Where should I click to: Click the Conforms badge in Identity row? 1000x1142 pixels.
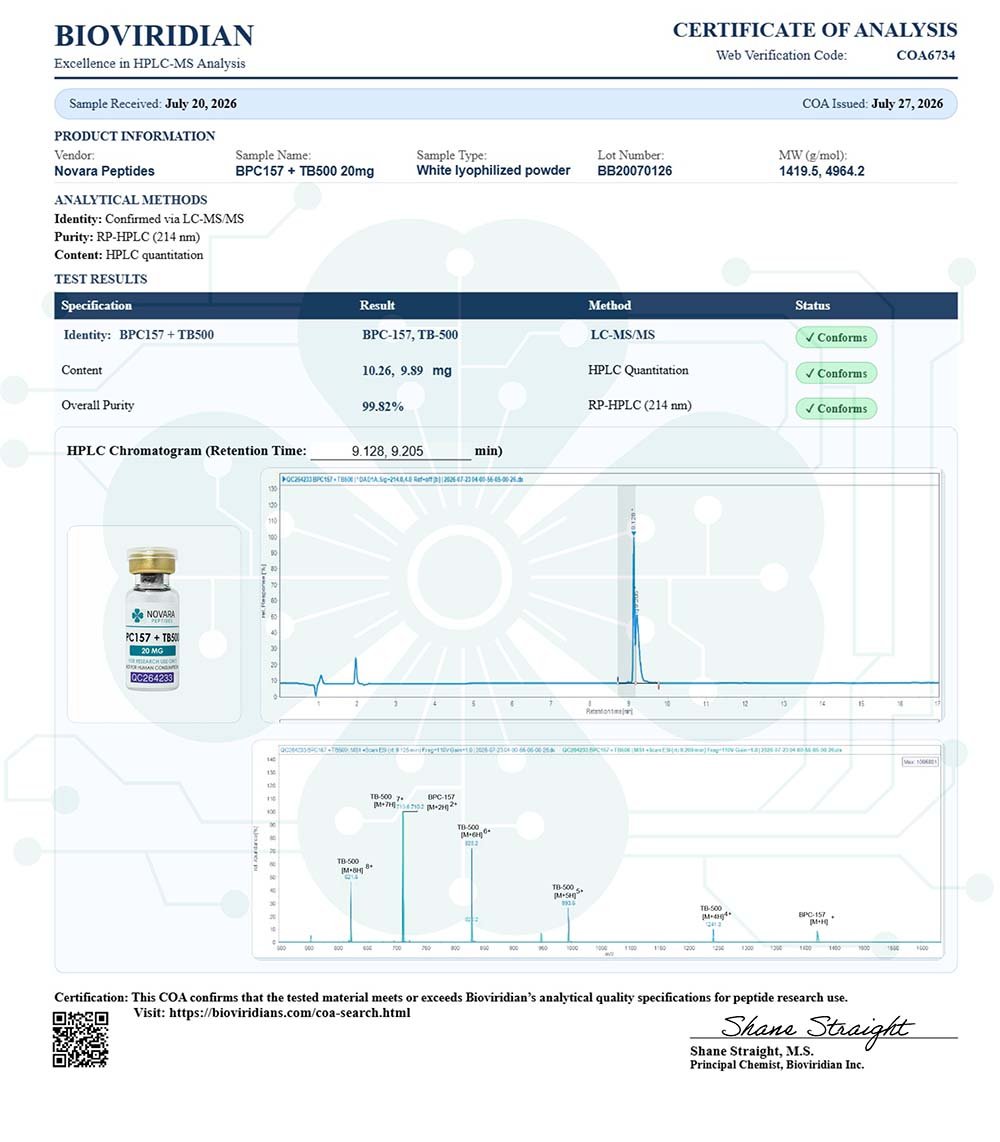[x=836, y=337]
